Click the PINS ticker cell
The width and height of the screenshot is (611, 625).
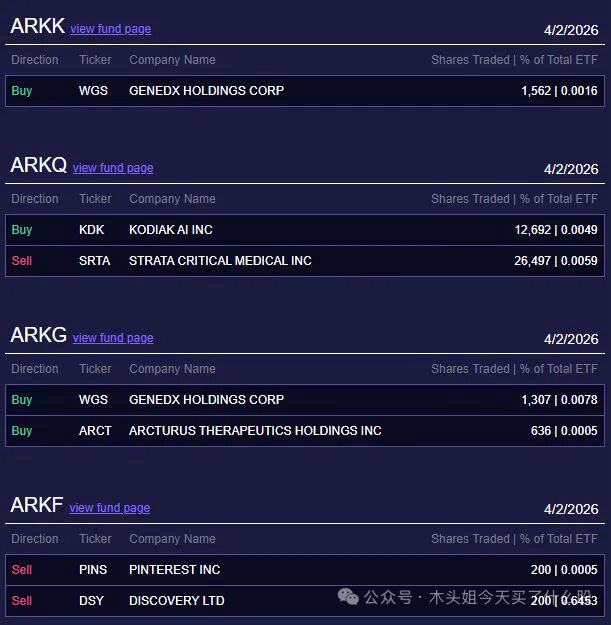[93, 570]
